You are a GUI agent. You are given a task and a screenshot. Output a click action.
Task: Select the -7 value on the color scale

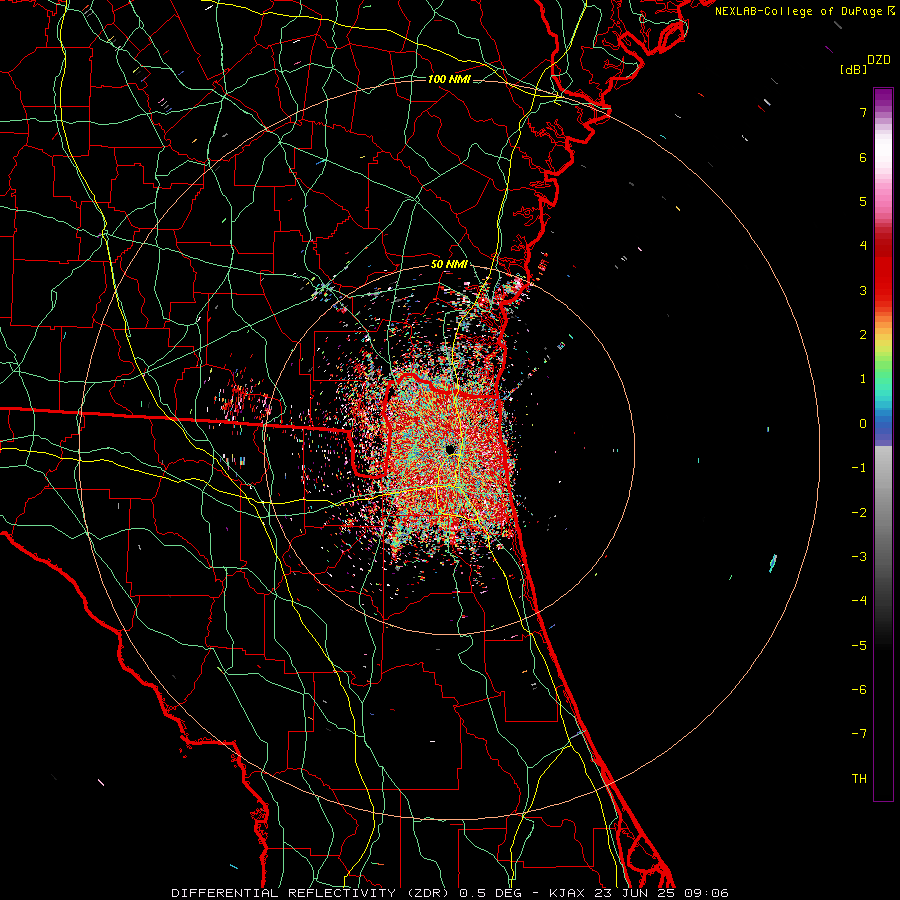pos(859,734)
